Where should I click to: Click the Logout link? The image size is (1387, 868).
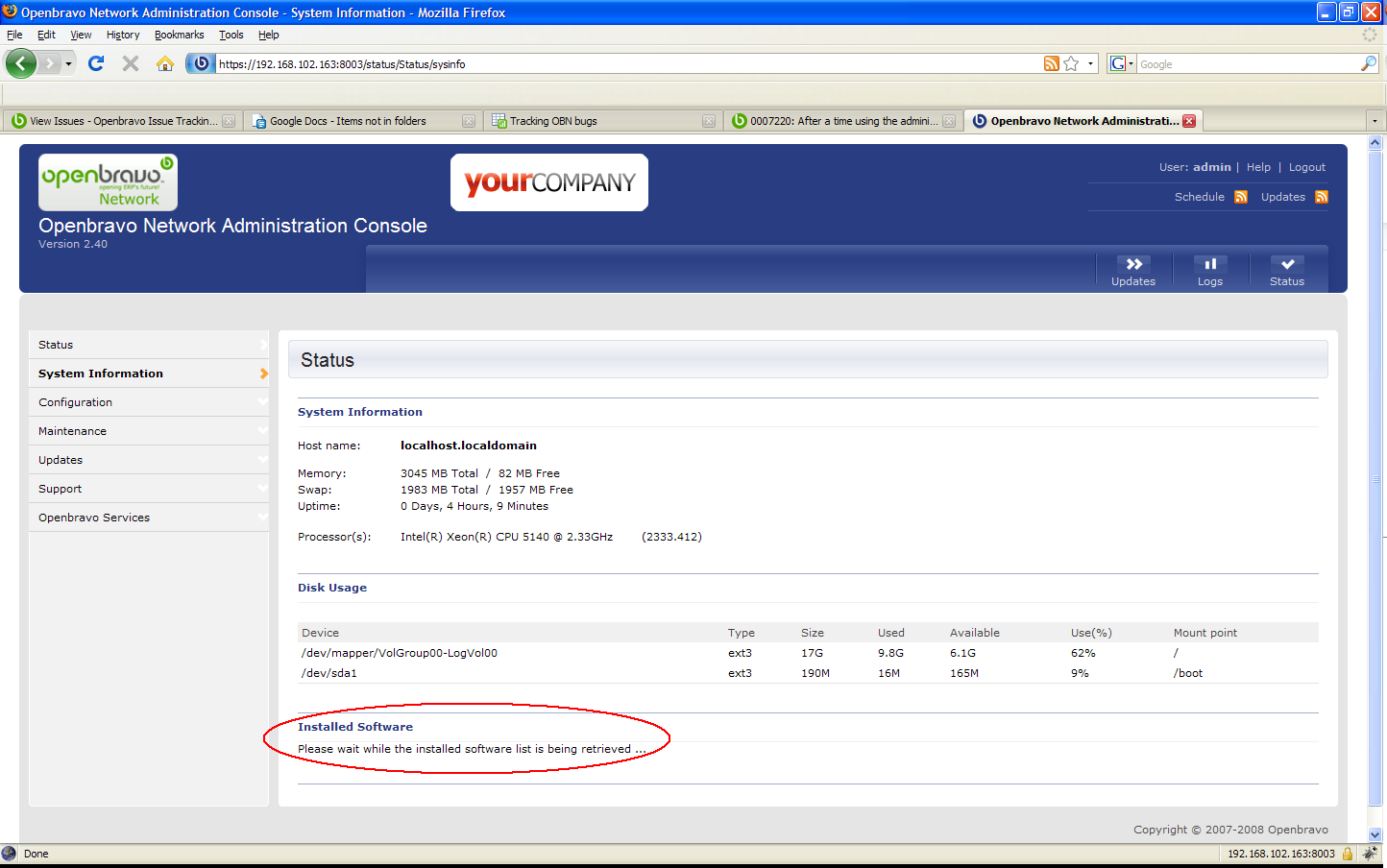click(x=1306, y=167)
